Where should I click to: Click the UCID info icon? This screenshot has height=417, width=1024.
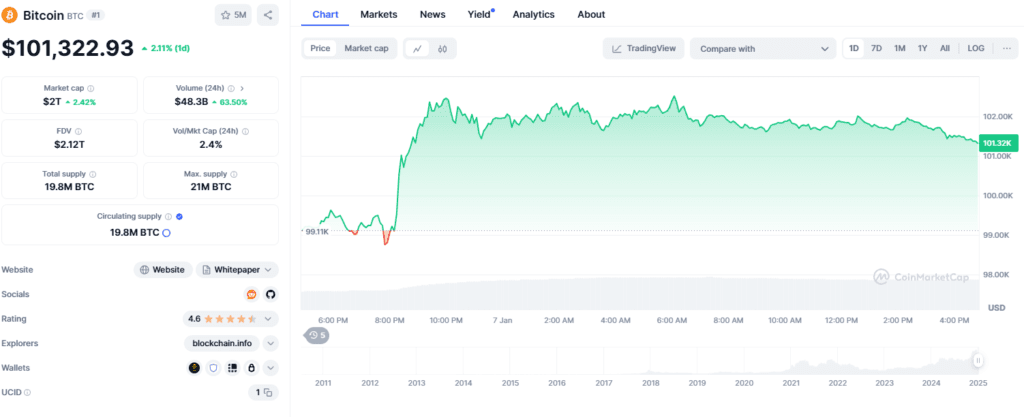coord(27,393)
